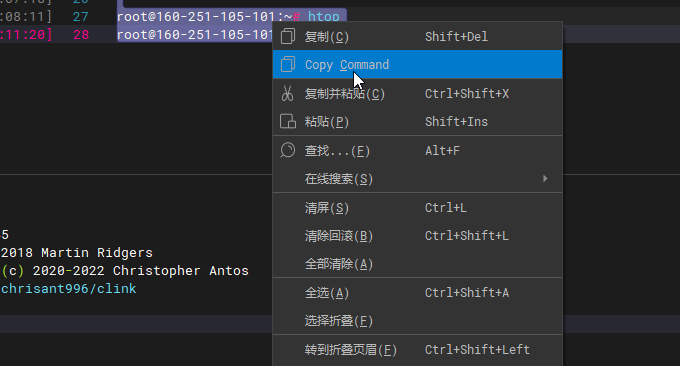
Task: Select 选择折叠(F) menu item
Action: click(417, 321)
